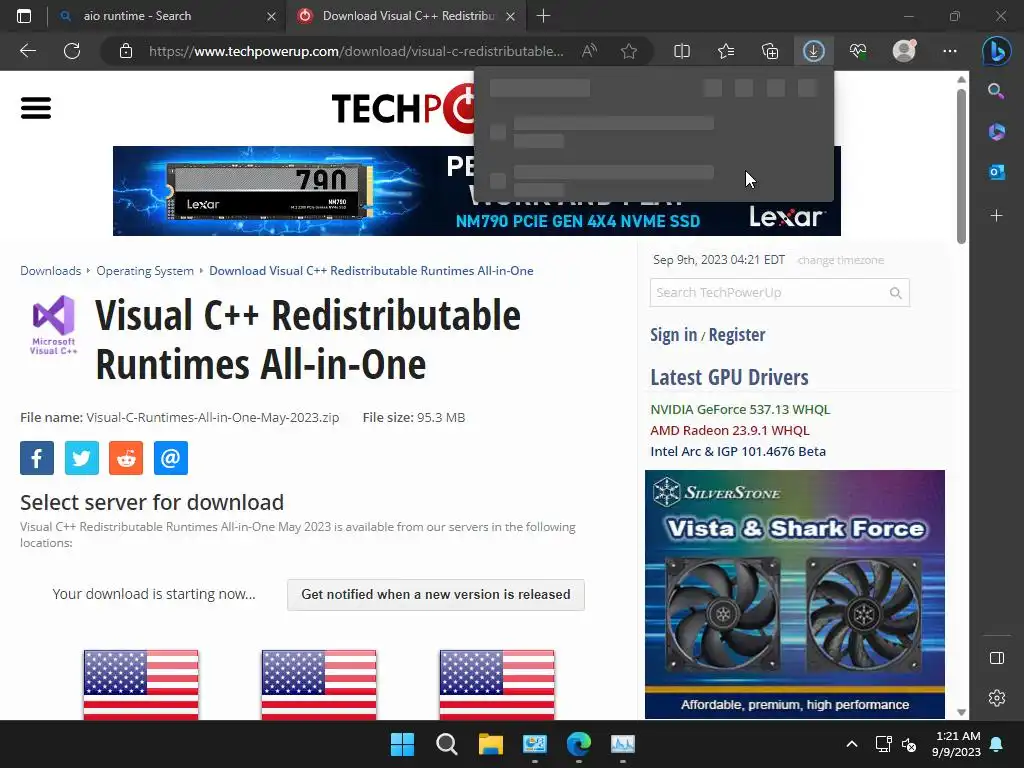Select the second US server flag
The width and height of the screenshot is (1024, 768).
point(319,684)
